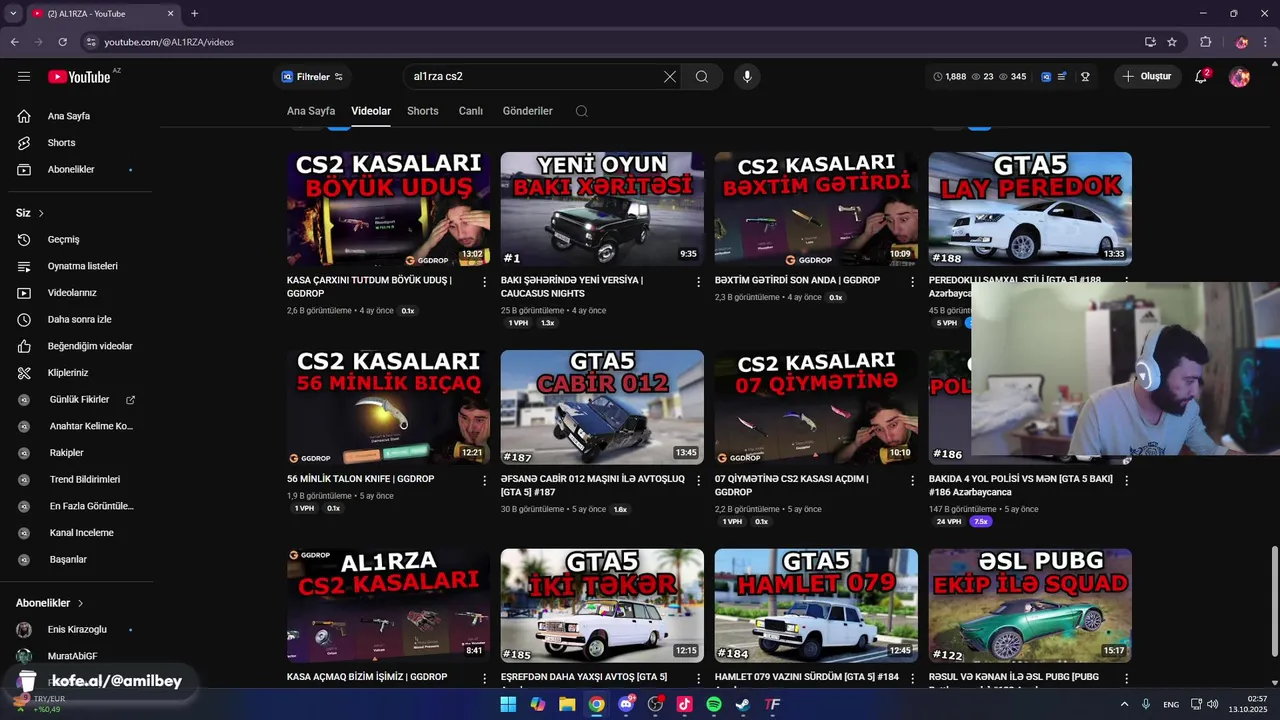Open Spotify from the taskbar
Image resolution: width=1280 pixels, height=720 pixels.
pos(714,704)
